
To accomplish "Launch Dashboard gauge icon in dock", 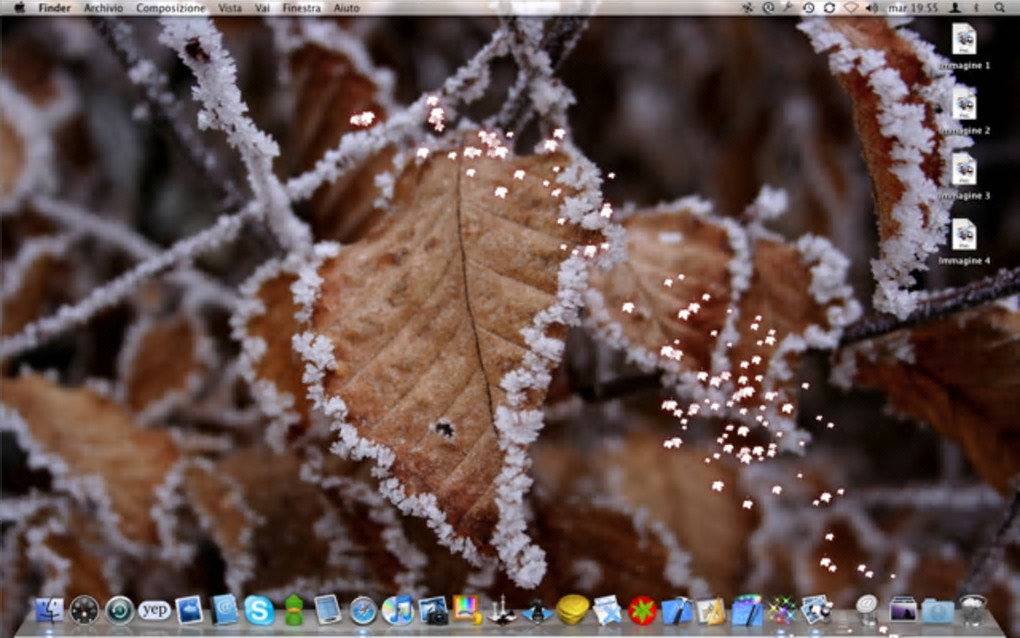I will click(84, 611).
